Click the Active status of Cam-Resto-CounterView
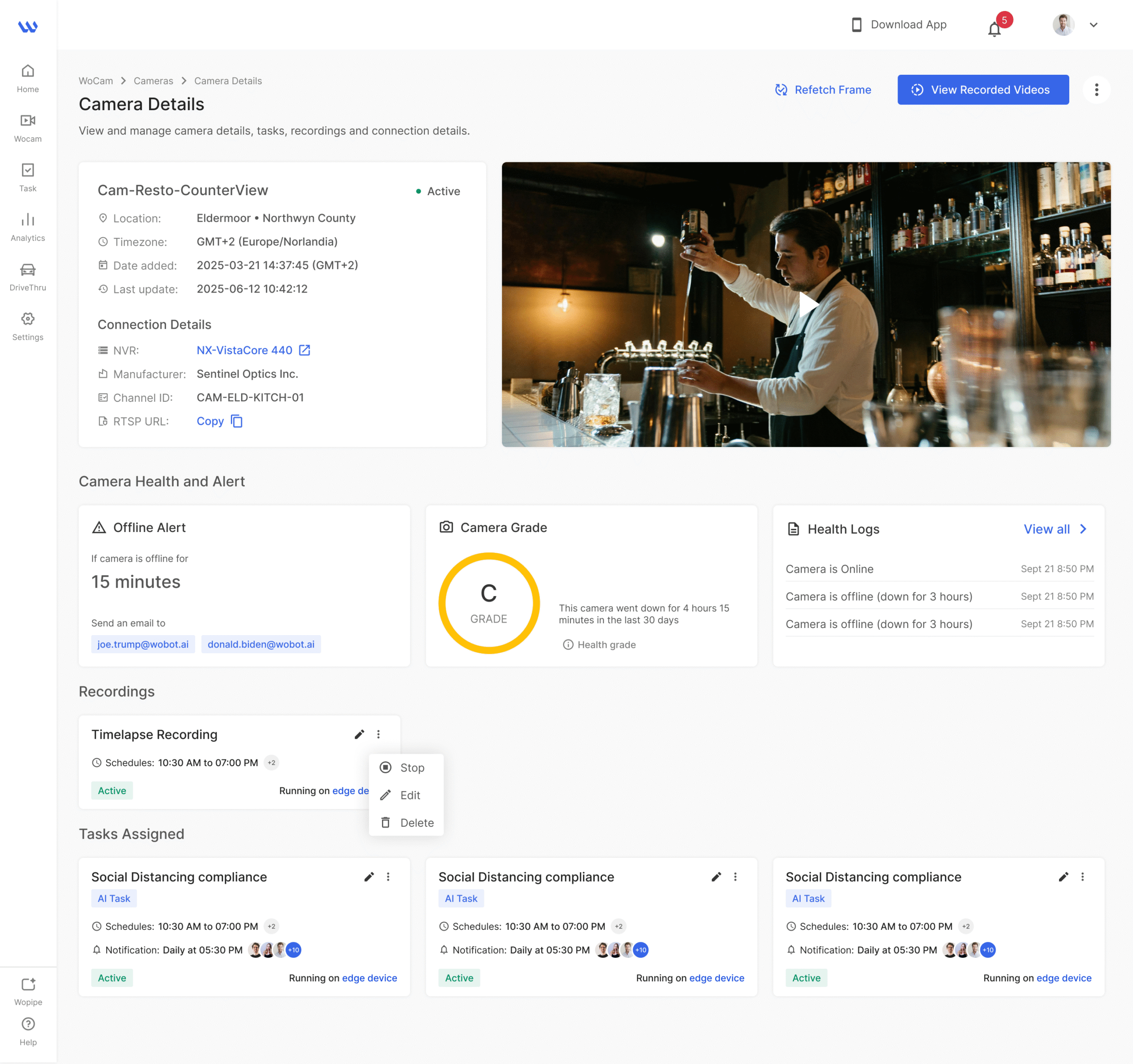Viewport: 1133px width, 1064px height. click(x=438, y=192)
